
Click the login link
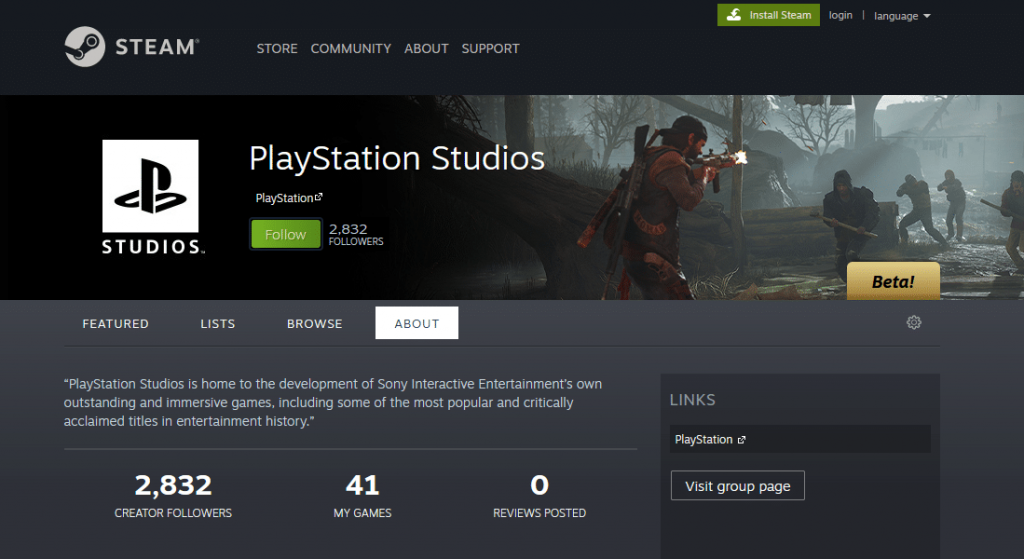tap(840, 15)
